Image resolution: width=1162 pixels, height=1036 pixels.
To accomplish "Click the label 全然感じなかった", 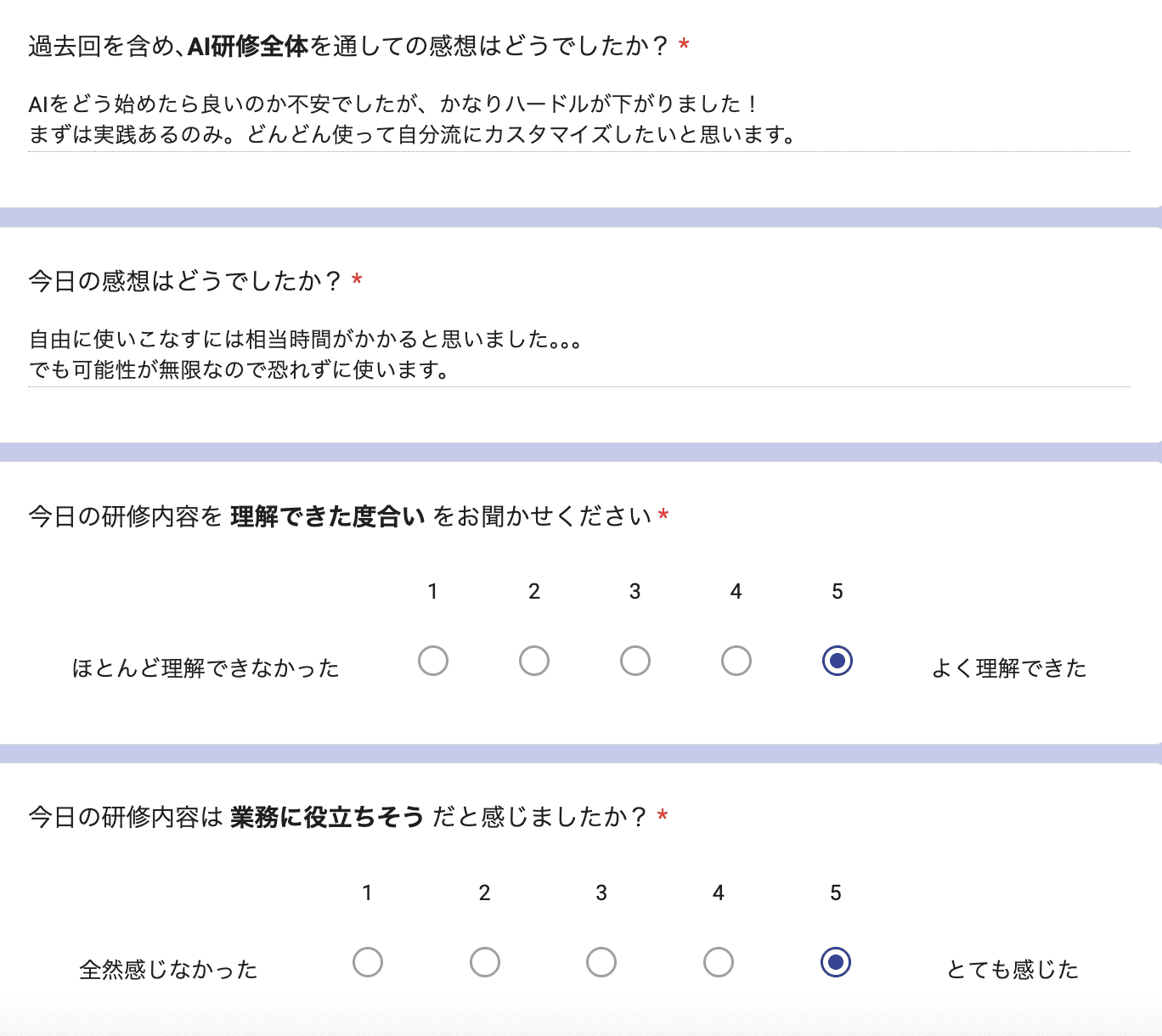I will [169, 969].
